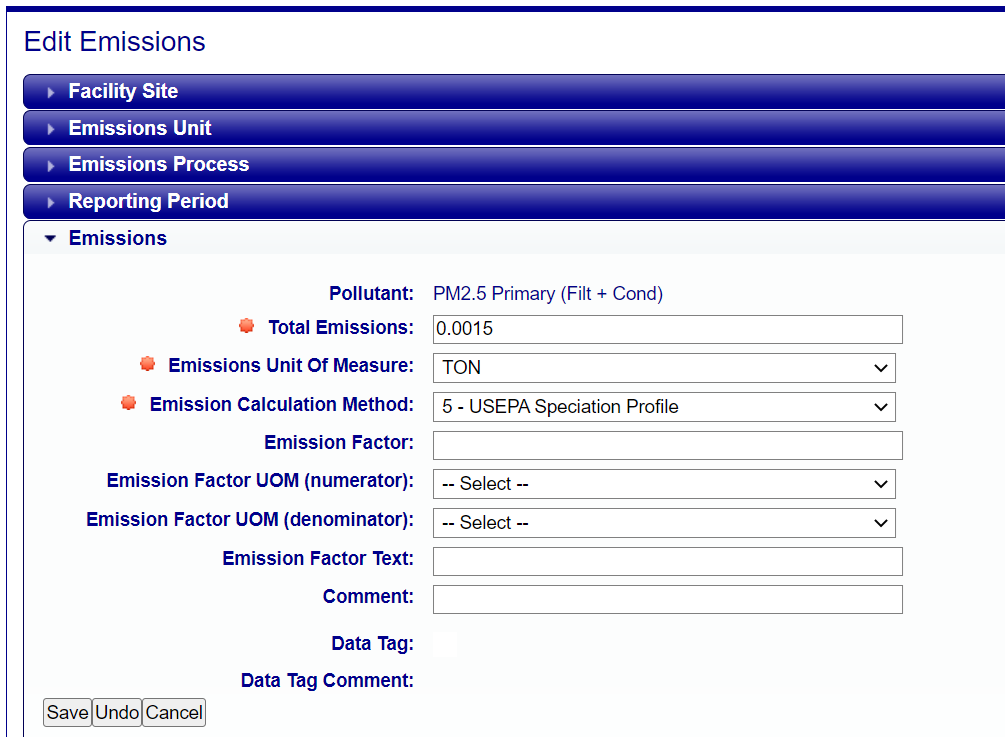Open the Emission Calculation Method dropdown

664,407
